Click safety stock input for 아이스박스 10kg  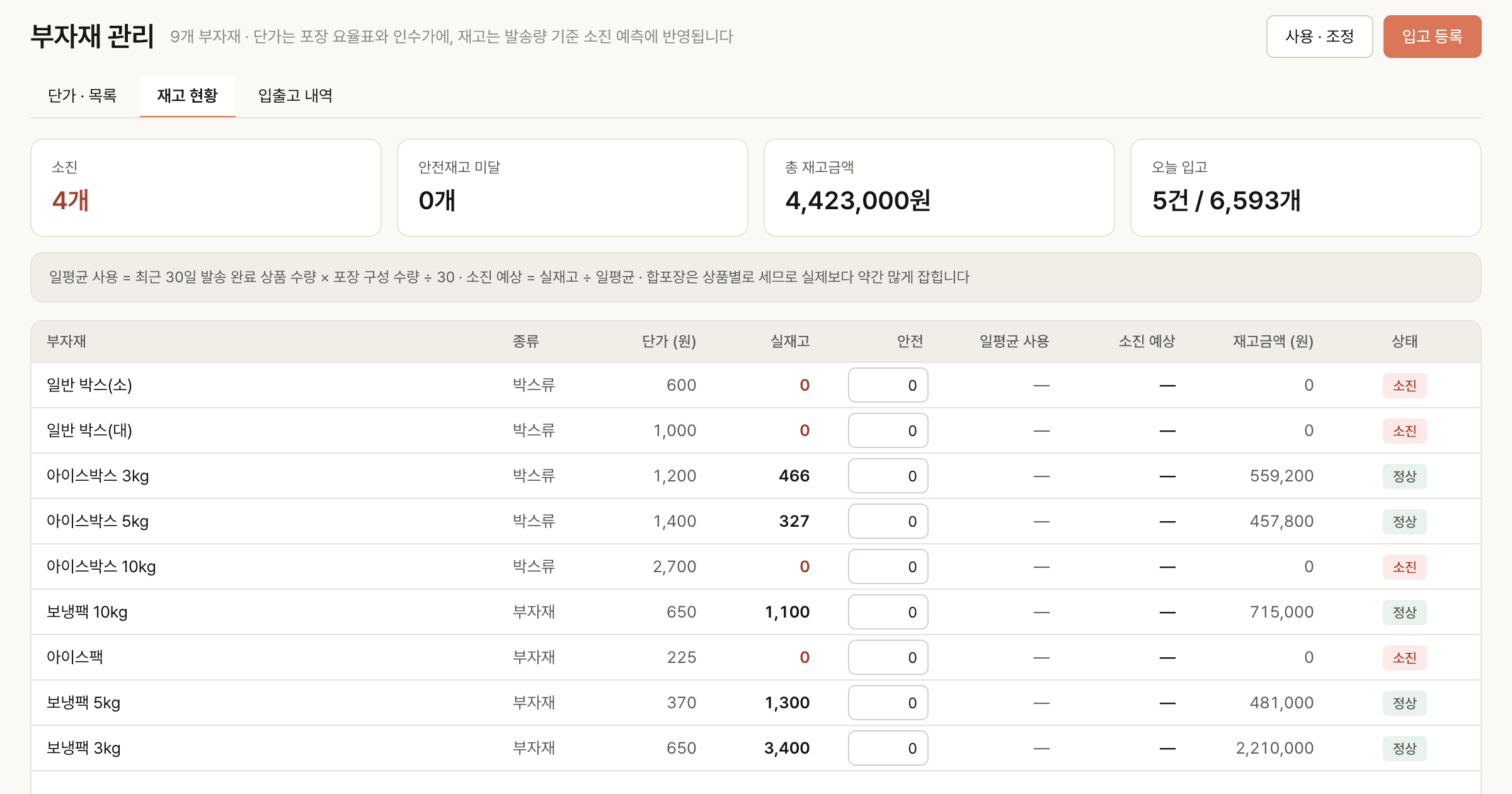(x=888, y=567)
